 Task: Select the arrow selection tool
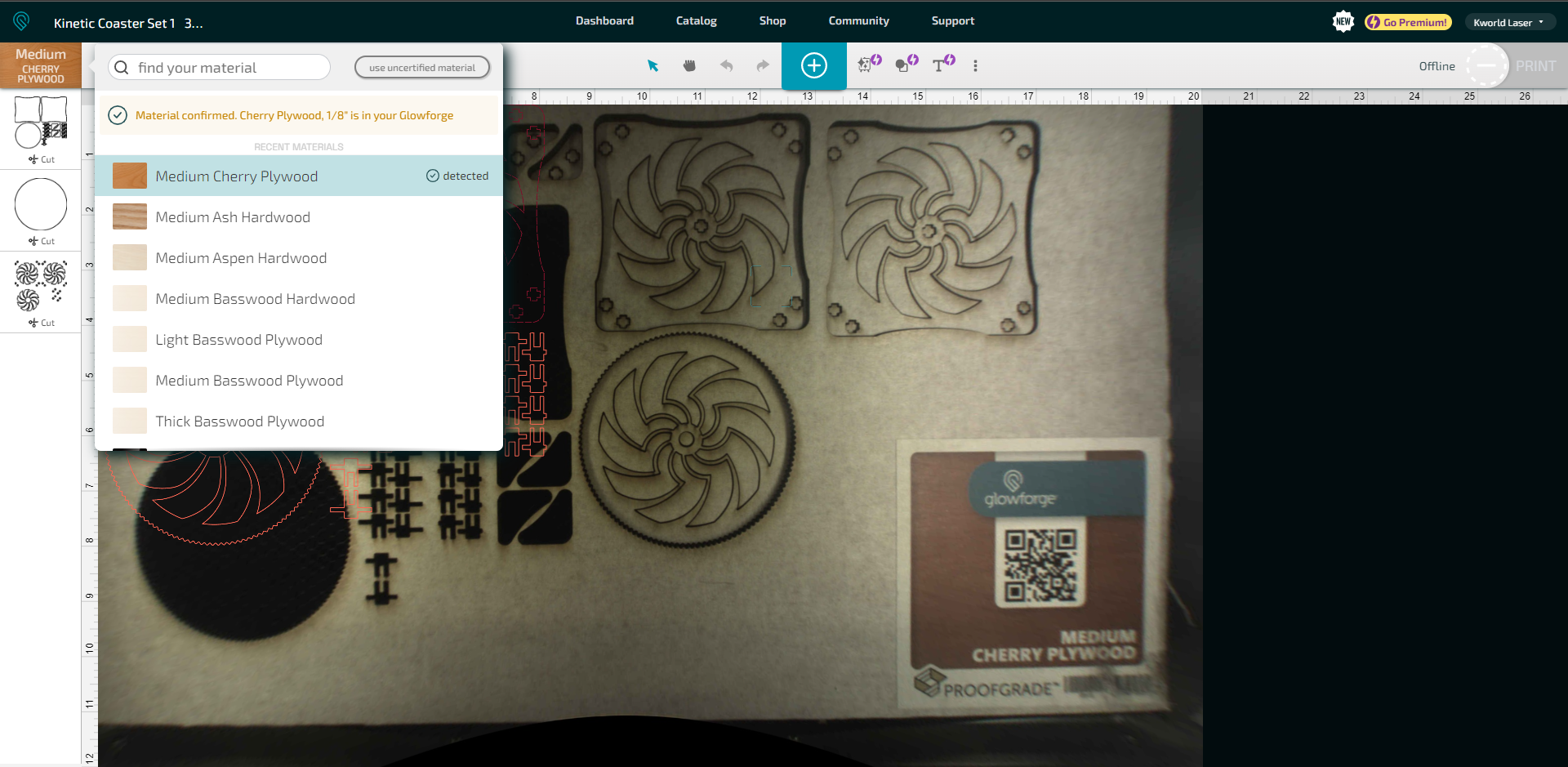(x=653, y=65)
